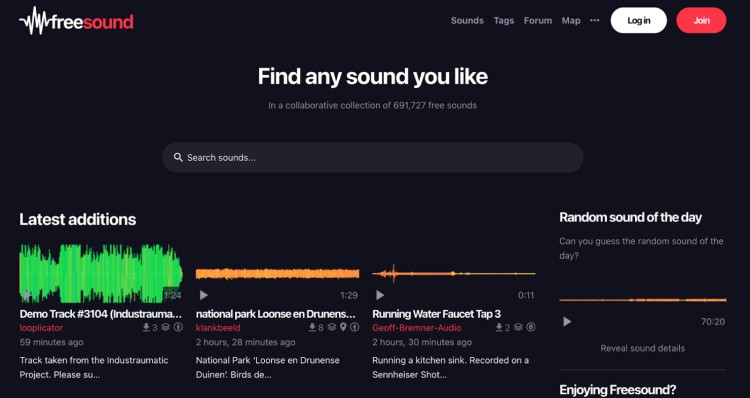Click layers icon on klankbeeld's national park sound
The width and height of the screenshot is (750, 398).
(331, 328)
